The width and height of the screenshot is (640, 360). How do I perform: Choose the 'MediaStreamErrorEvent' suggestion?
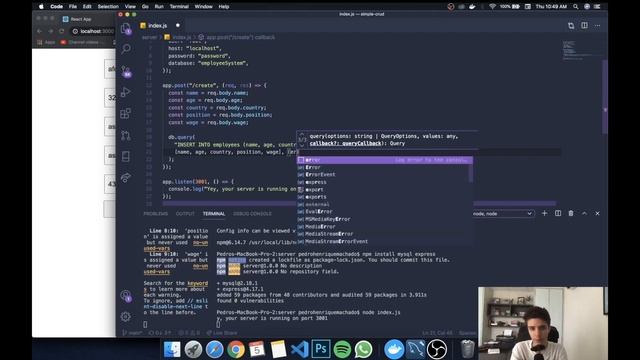coord(384,241)
